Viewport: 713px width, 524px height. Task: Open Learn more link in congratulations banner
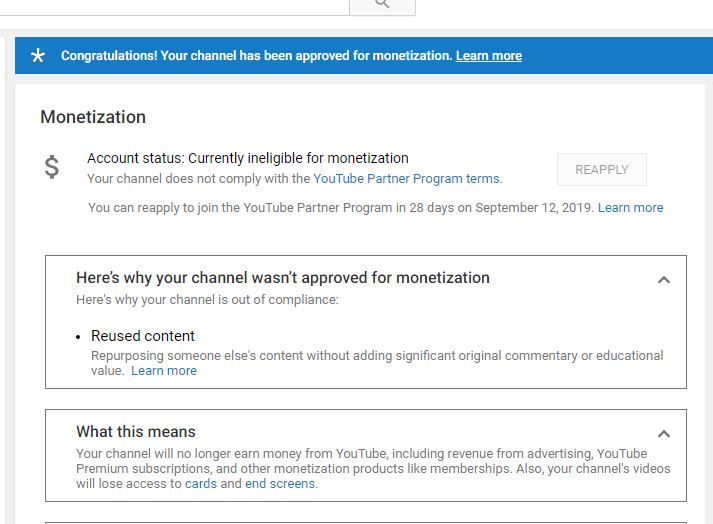click(489, 55)
